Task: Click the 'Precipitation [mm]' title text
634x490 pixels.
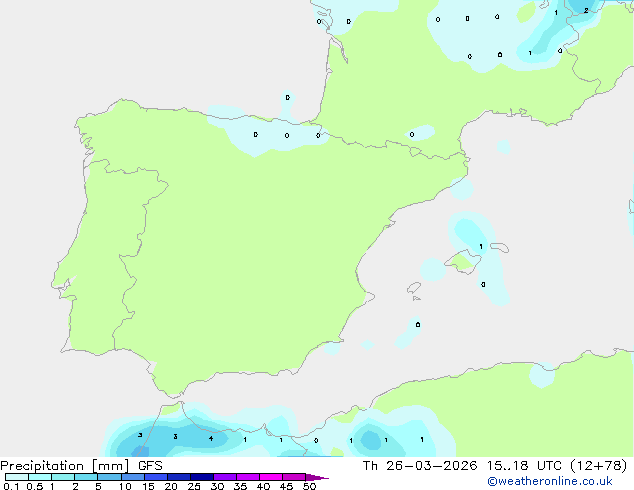Action: click(x=64, y=466)
